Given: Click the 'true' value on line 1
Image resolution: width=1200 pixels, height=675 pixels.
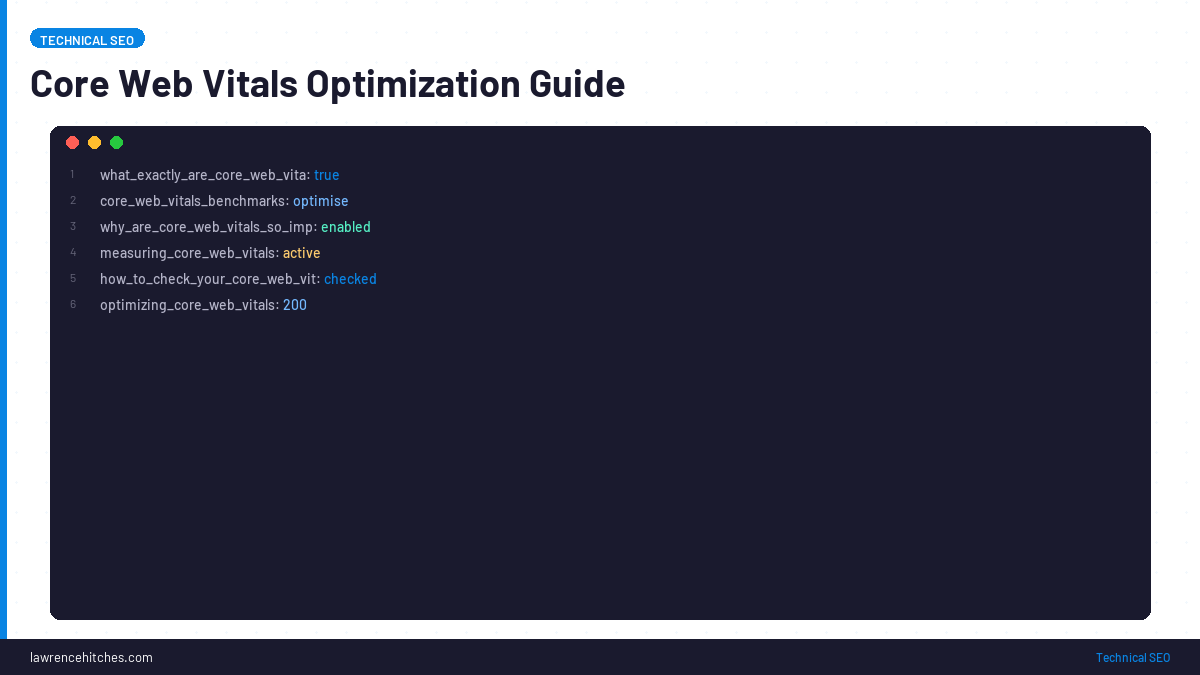Looking at the screenshot, I should pos(327,174).
